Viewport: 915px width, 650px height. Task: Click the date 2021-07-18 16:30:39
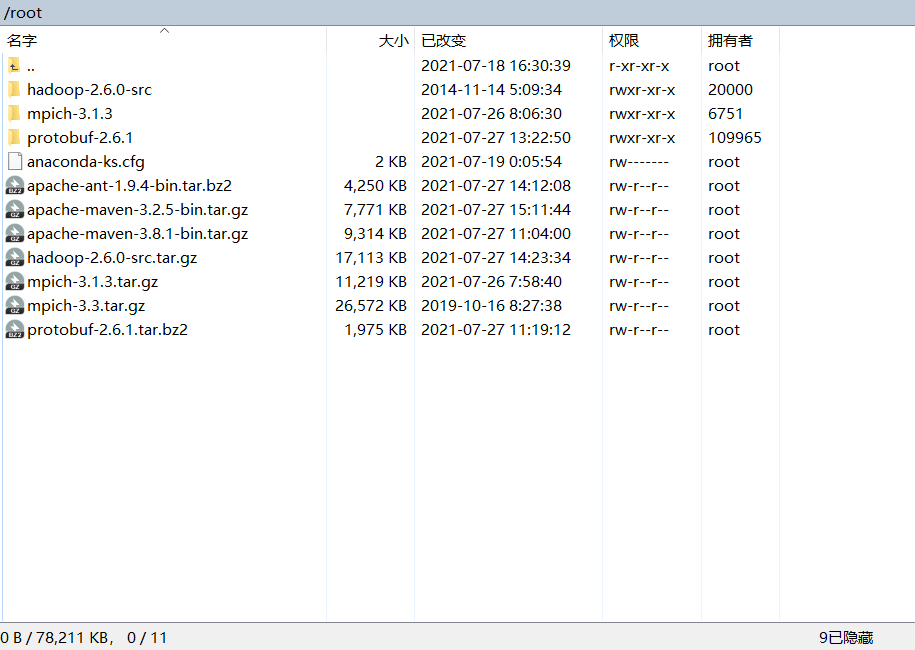[496, 65]
